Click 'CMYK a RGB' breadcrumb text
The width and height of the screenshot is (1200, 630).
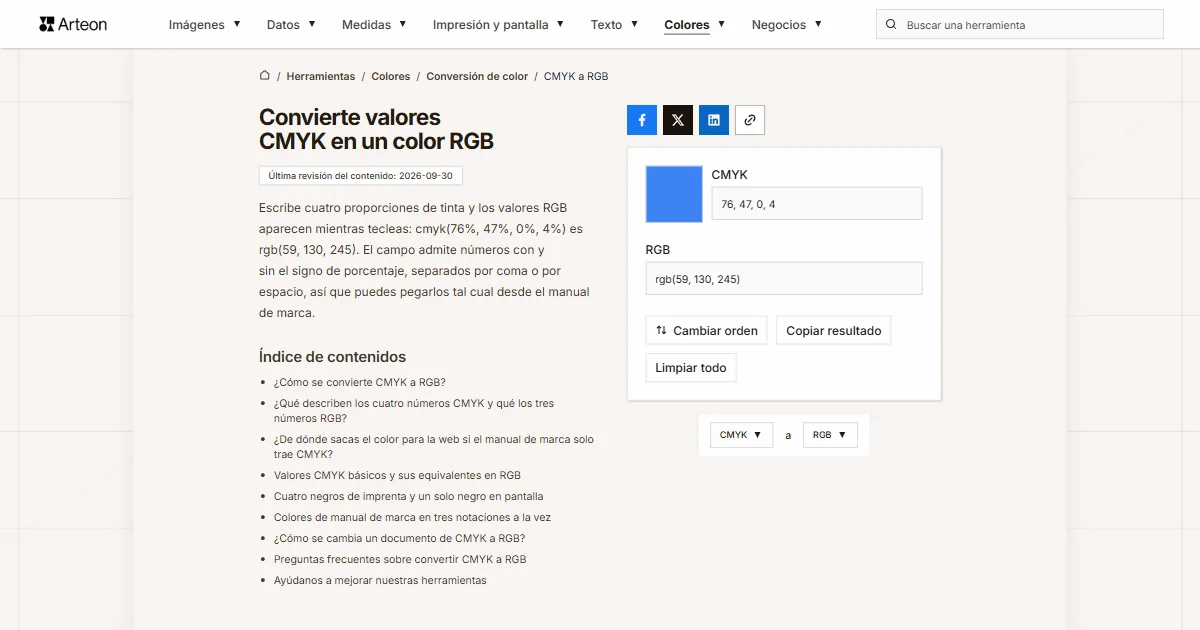pos(576,76)
